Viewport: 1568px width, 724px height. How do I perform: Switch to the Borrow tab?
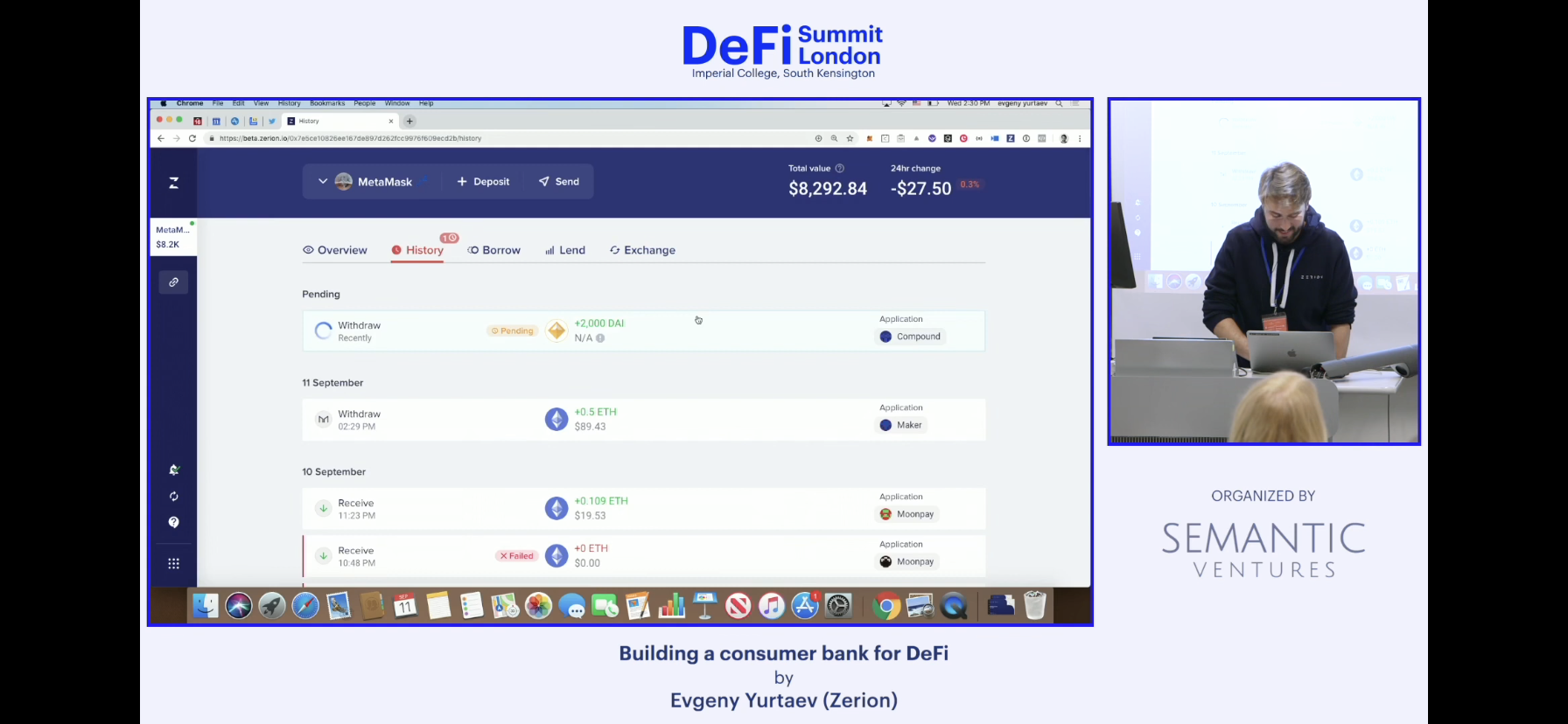click(x=494, y=250)
